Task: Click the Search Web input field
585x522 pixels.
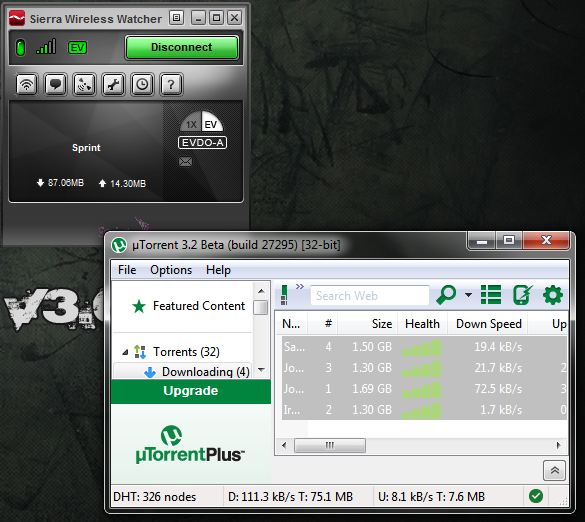Action: click(369, 296)
